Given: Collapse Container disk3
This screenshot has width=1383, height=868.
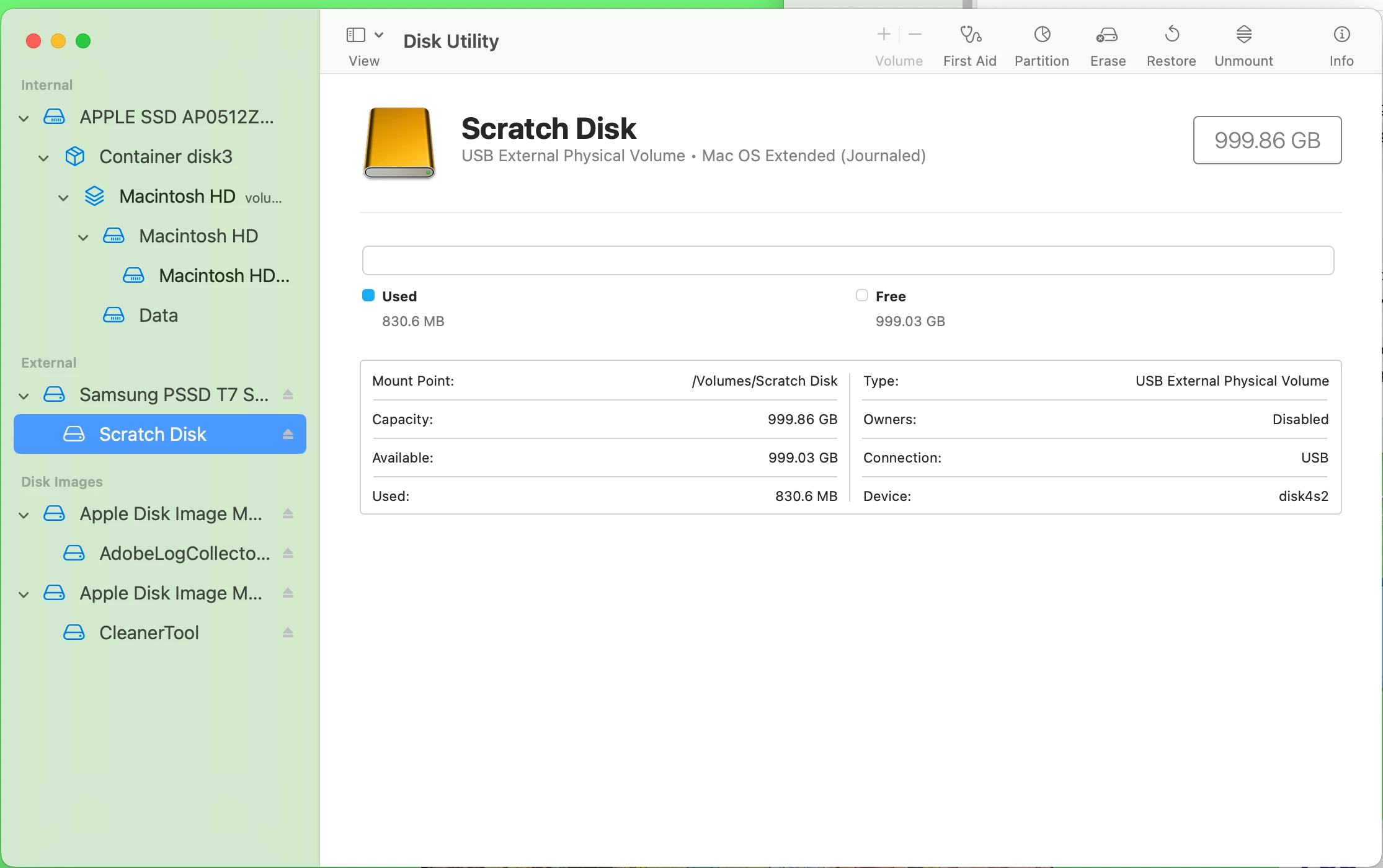Looking at the screenshot, I should click(x=44, y=157).
